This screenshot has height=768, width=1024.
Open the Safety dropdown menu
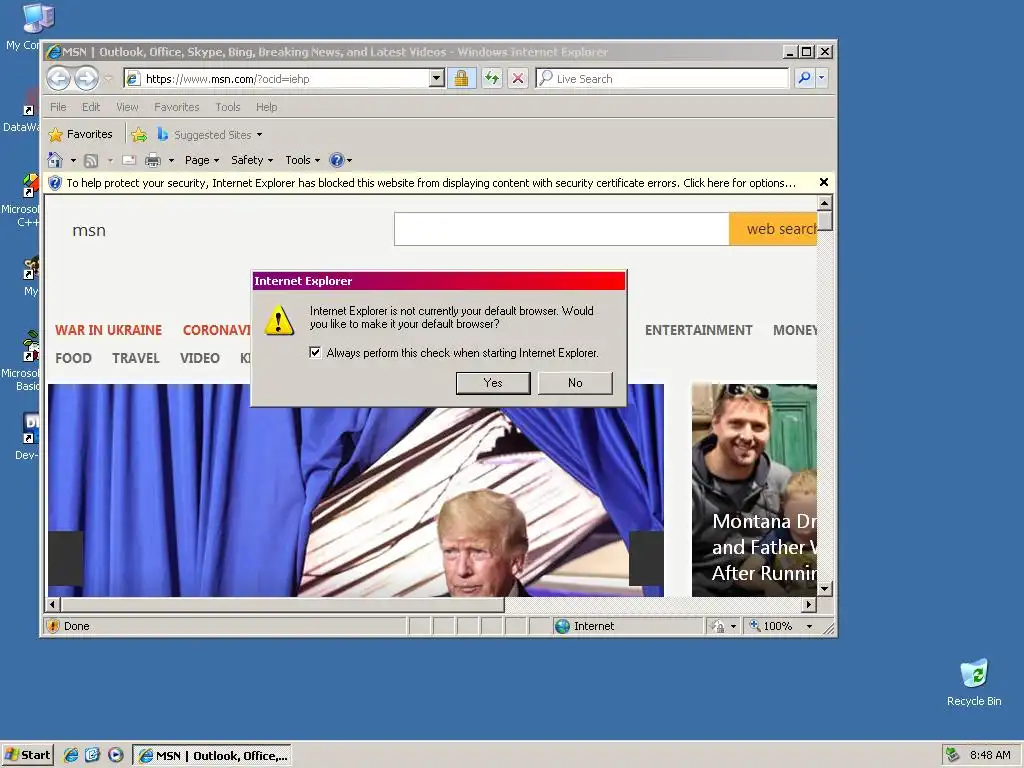pos(252,160)
